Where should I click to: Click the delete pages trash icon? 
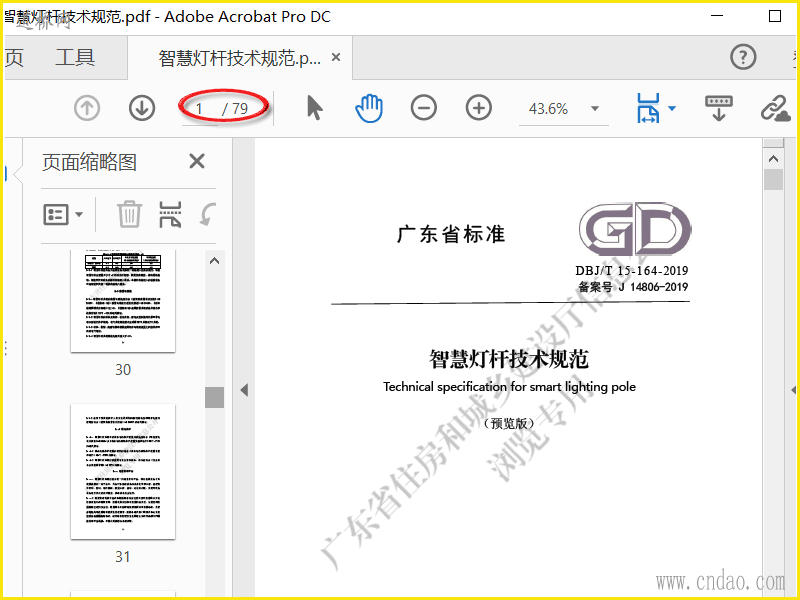pos(130,214)
